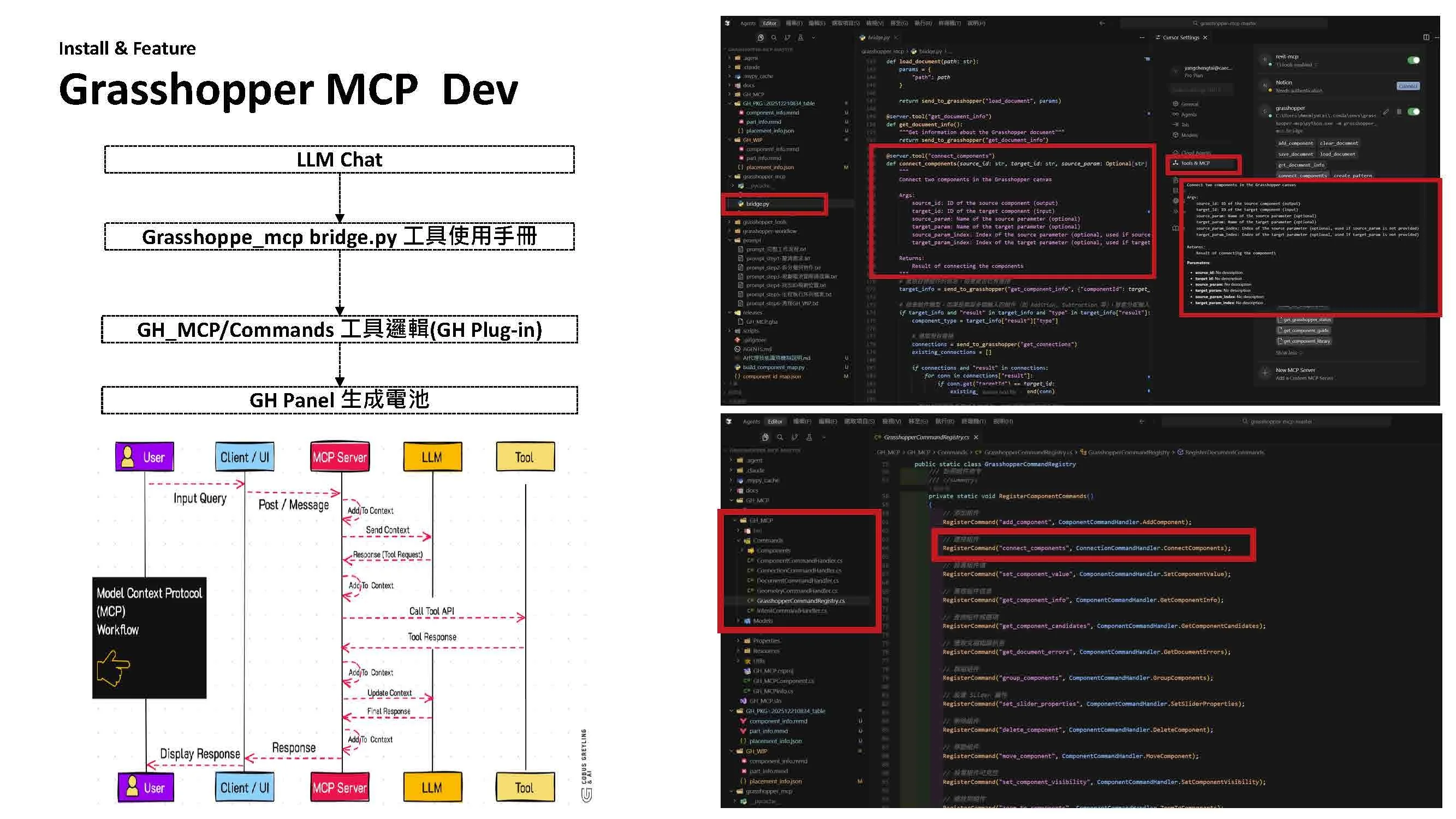Toggle off the revit-mcp server switch
The width and height of the screenshot is (1456, 819).
(x=1413, y=61)
